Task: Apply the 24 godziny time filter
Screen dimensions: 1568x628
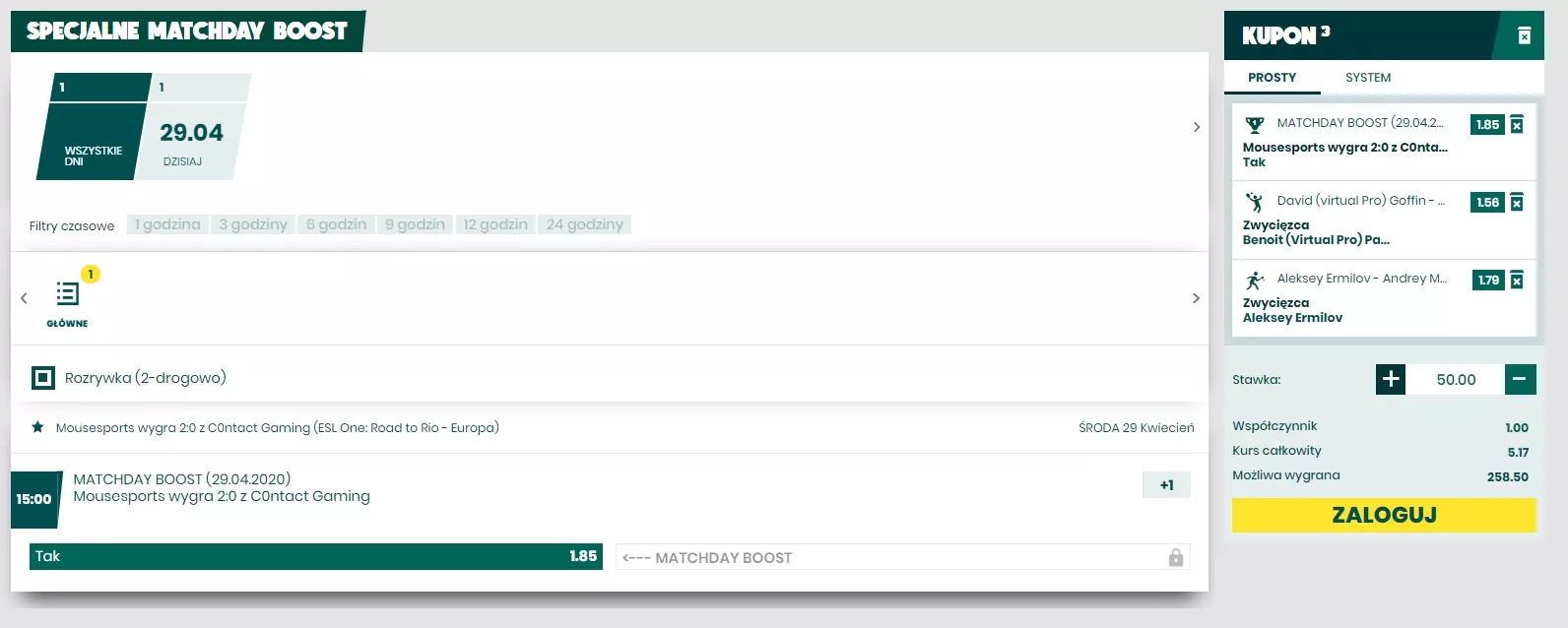Action: (x=585, y=224)
